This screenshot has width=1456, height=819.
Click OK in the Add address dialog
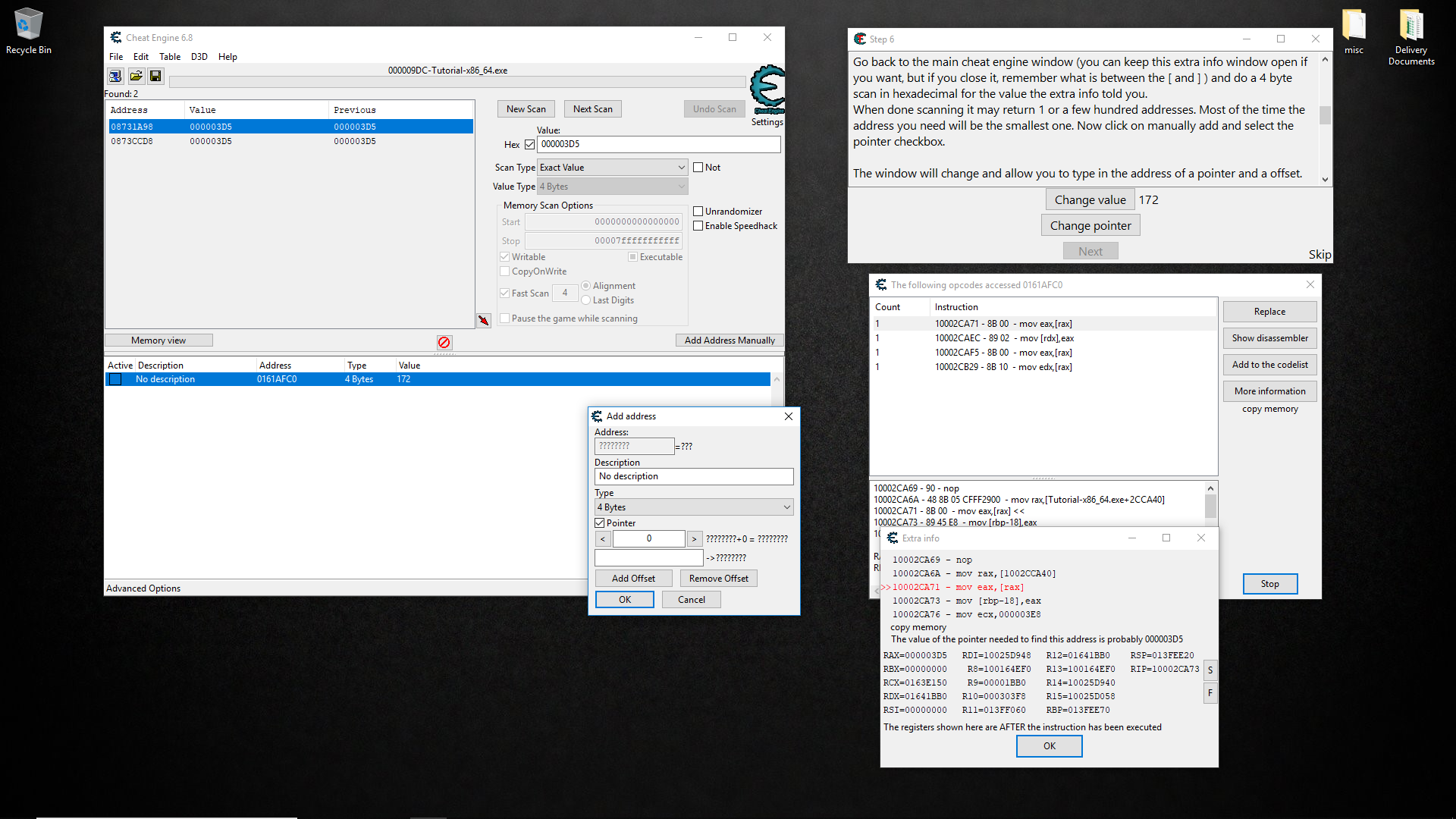click(625, 599)
